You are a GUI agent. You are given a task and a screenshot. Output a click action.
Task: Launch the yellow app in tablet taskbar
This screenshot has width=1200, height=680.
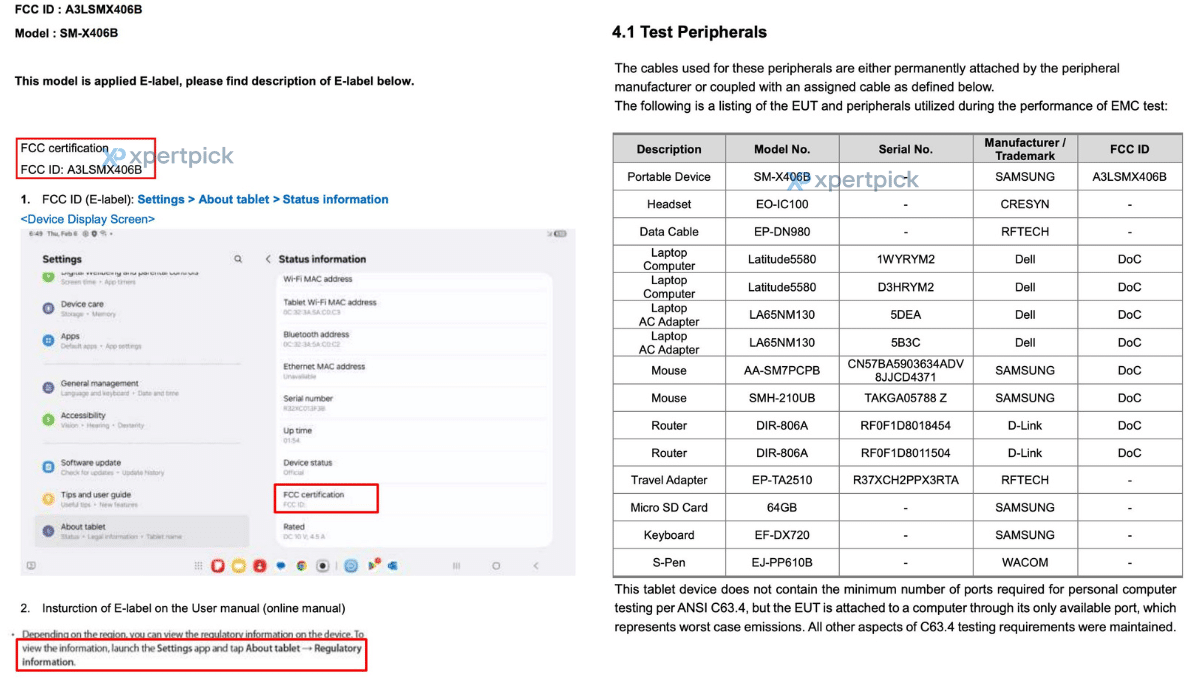point(239,566)
